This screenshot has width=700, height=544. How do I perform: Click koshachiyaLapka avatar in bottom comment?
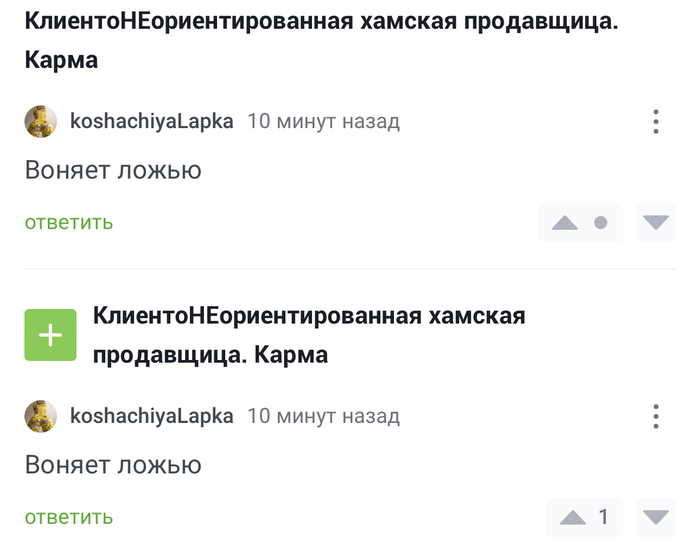[41, 416]
